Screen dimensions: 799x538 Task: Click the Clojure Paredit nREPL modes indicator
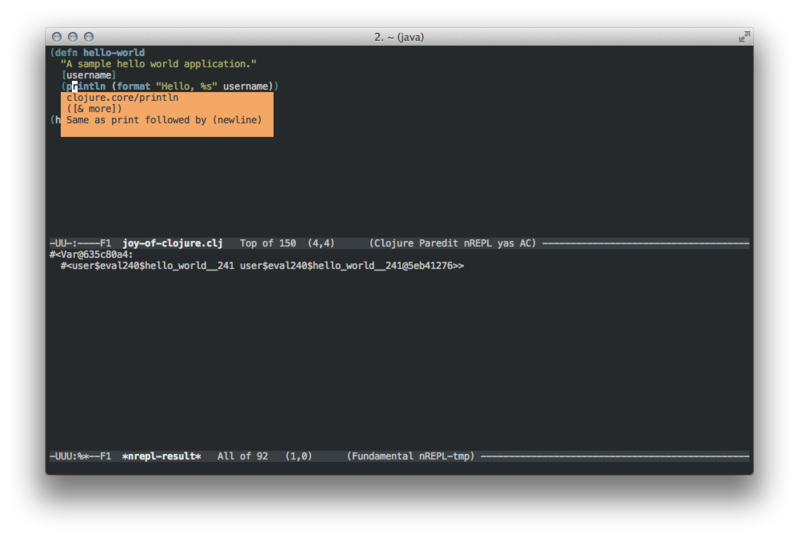452,243
